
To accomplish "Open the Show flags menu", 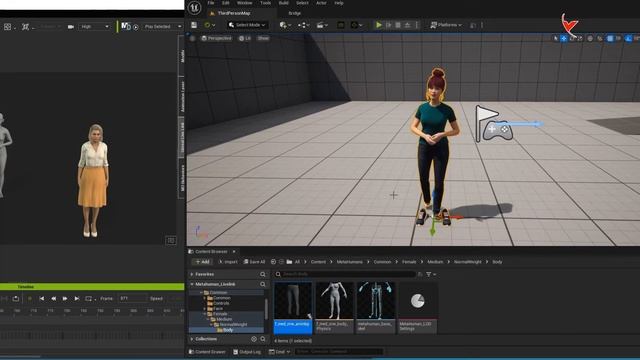I will (x=263, y=38).
